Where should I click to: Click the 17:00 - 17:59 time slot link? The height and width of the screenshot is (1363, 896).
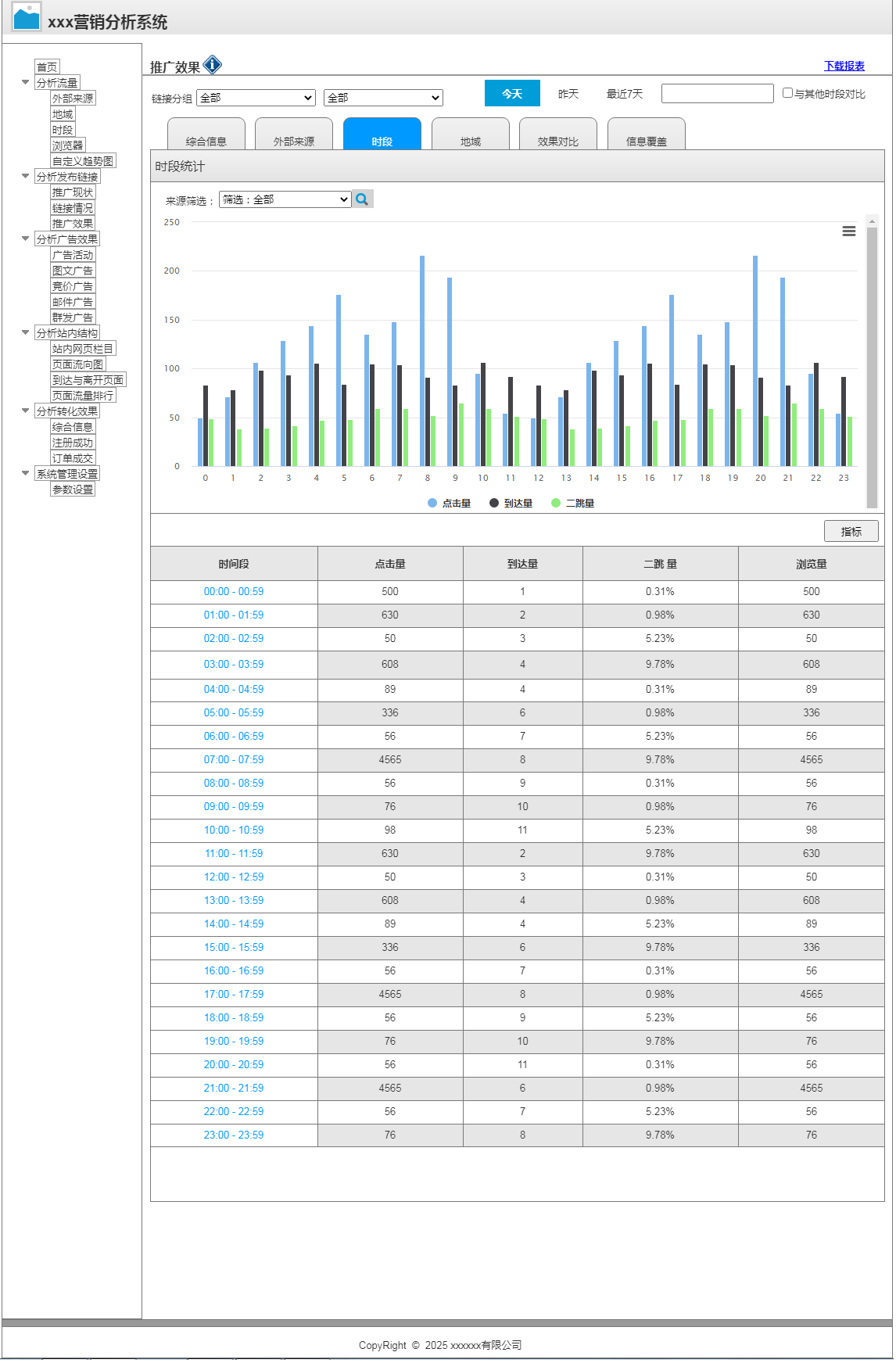pyautogui.click(x=234, y=995)
